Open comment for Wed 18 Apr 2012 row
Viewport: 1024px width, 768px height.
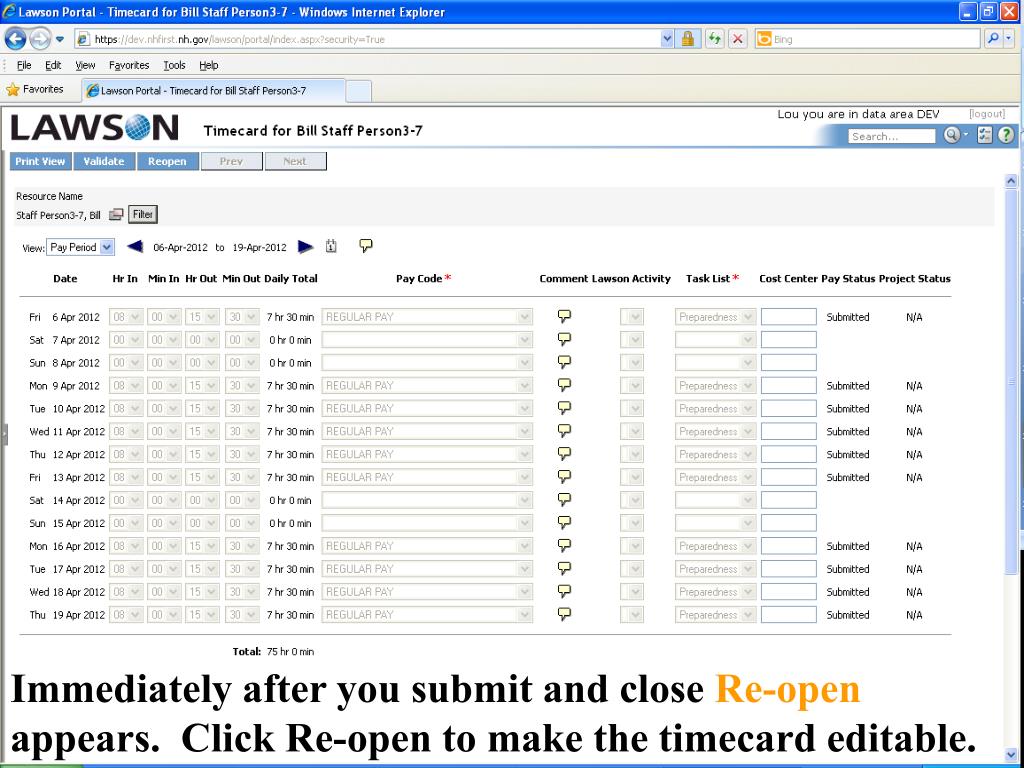pyautogui.click(x=564, y=591)
